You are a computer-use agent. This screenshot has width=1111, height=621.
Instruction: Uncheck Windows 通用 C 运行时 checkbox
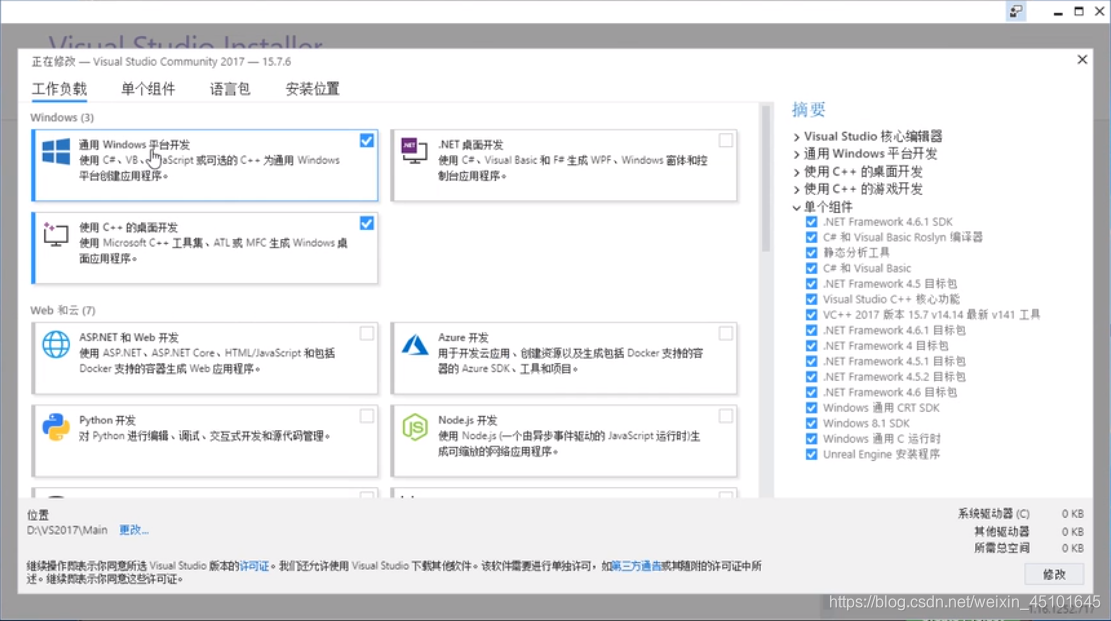click(x=811, y=439)
